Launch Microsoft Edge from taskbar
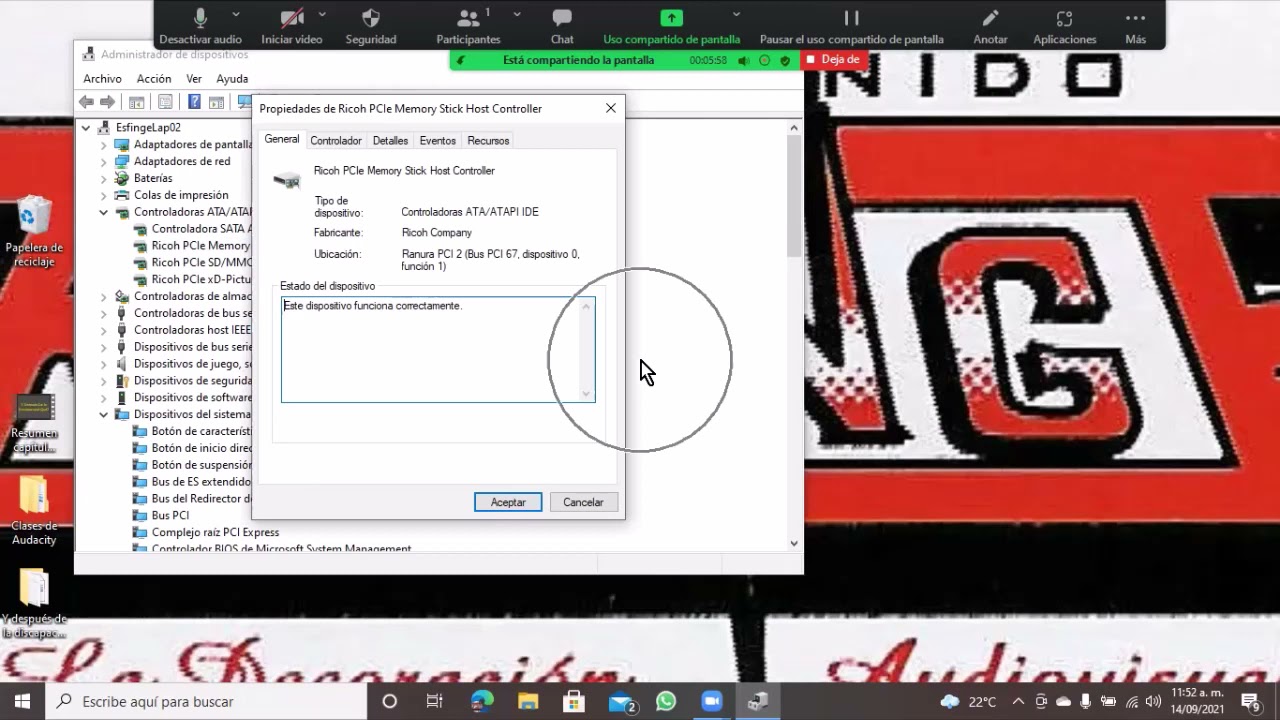The height and width of the screenshot is (720, 1280). 482,701
